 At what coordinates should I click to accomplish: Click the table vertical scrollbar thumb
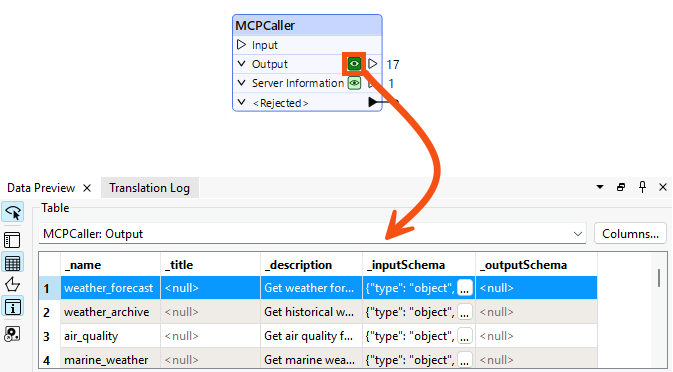coord(659,278)
